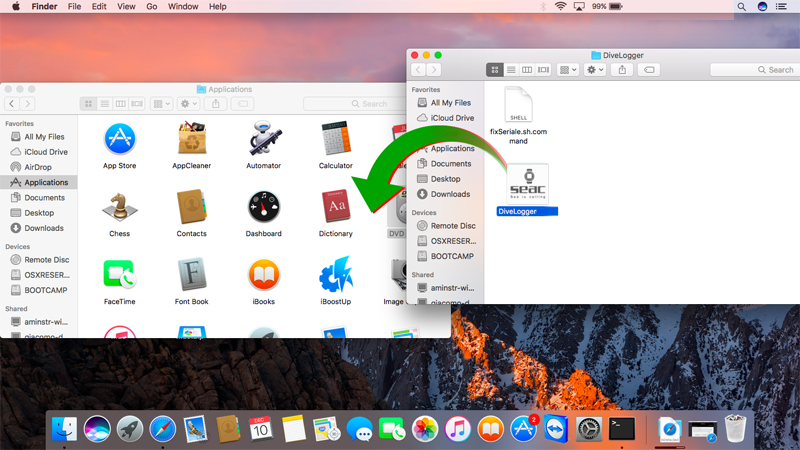This screenshot has width=800, height=450.
Task: Select the Dictionary app icon
Action: pos(336,206)
